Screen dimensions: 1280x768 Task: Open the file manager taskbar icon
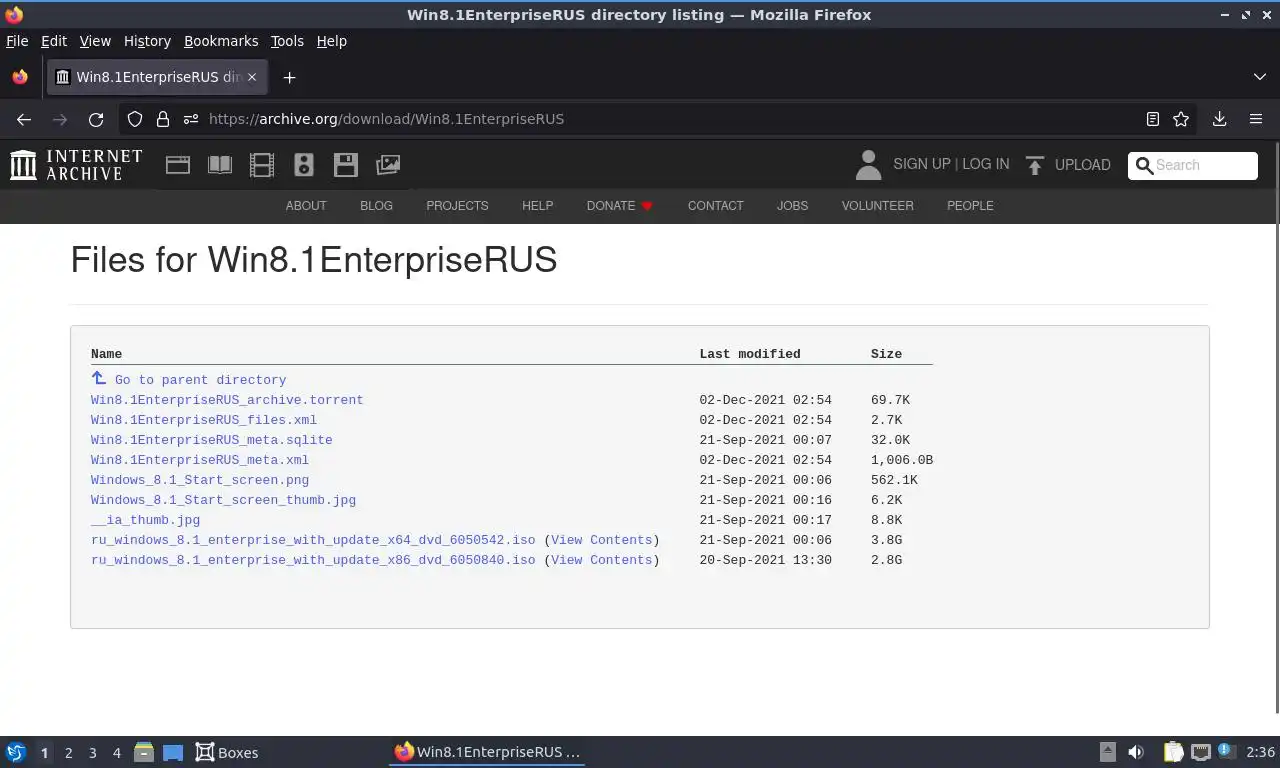coord(143,752)
